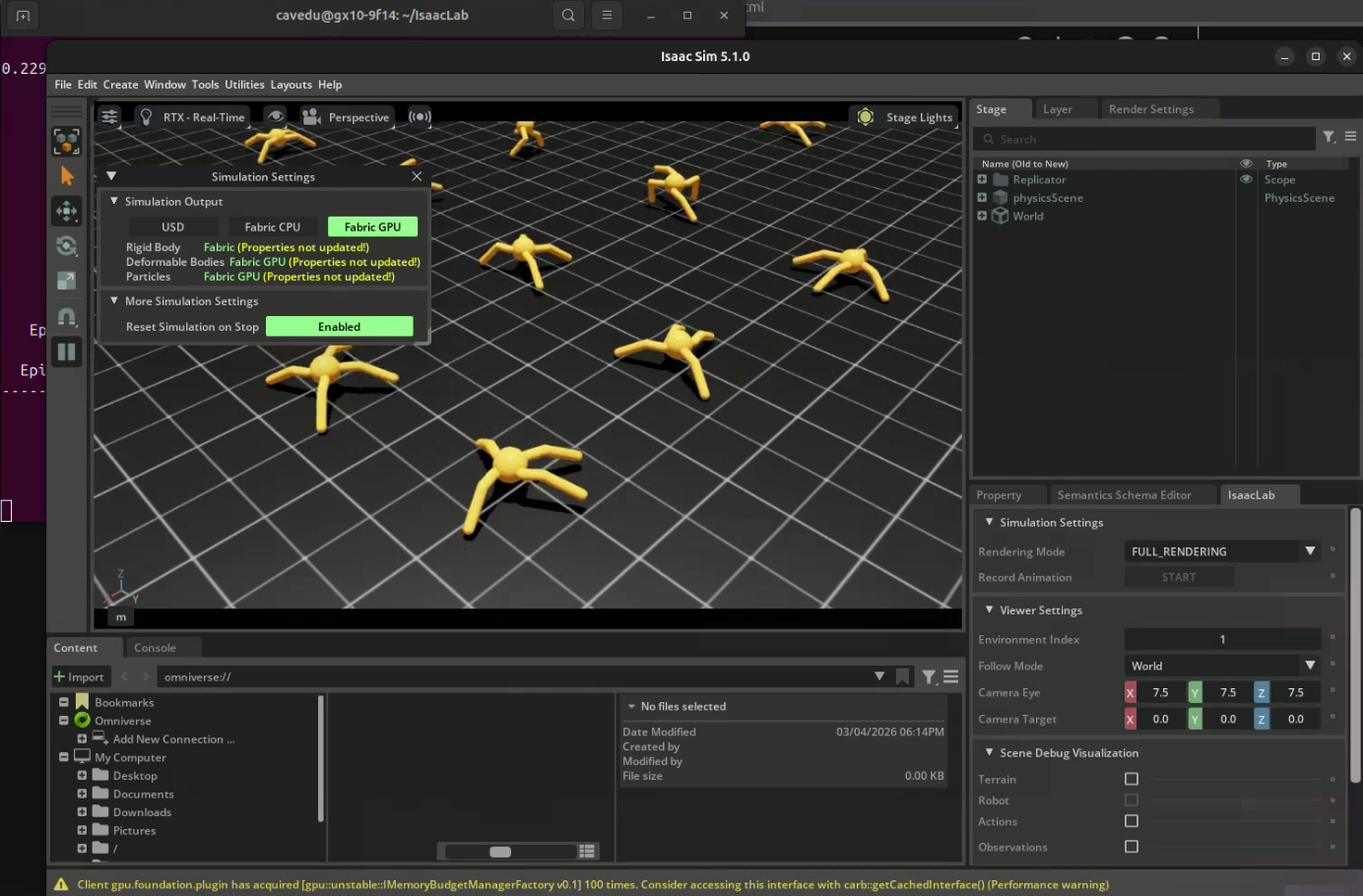This screenshot has width=1363, height=896.
Task: Open the Rendering Mode FULL_RENDERING dropdown
Action: pyautogui.click(x=1221, y=552)
